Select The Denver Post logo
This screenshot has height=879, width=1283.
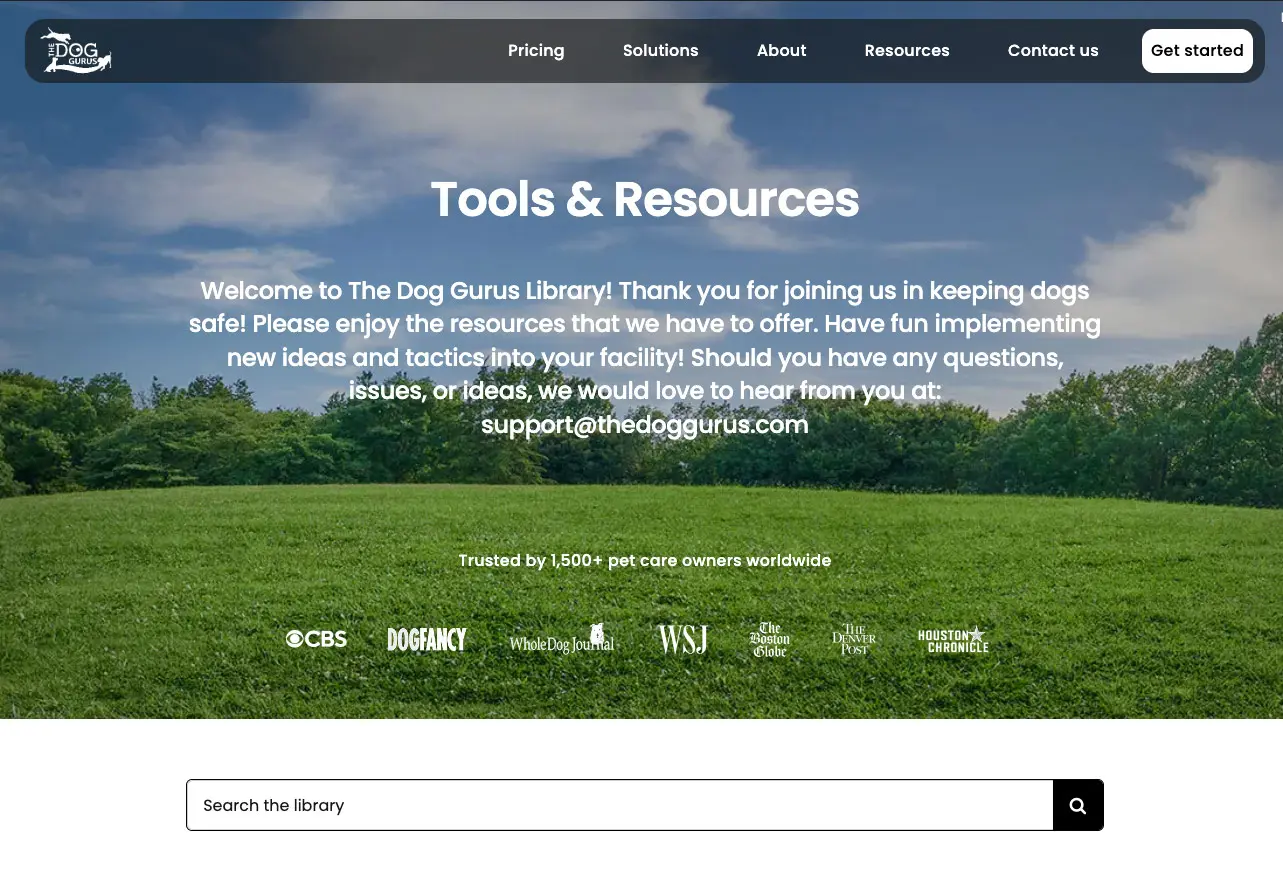(854, 640)
